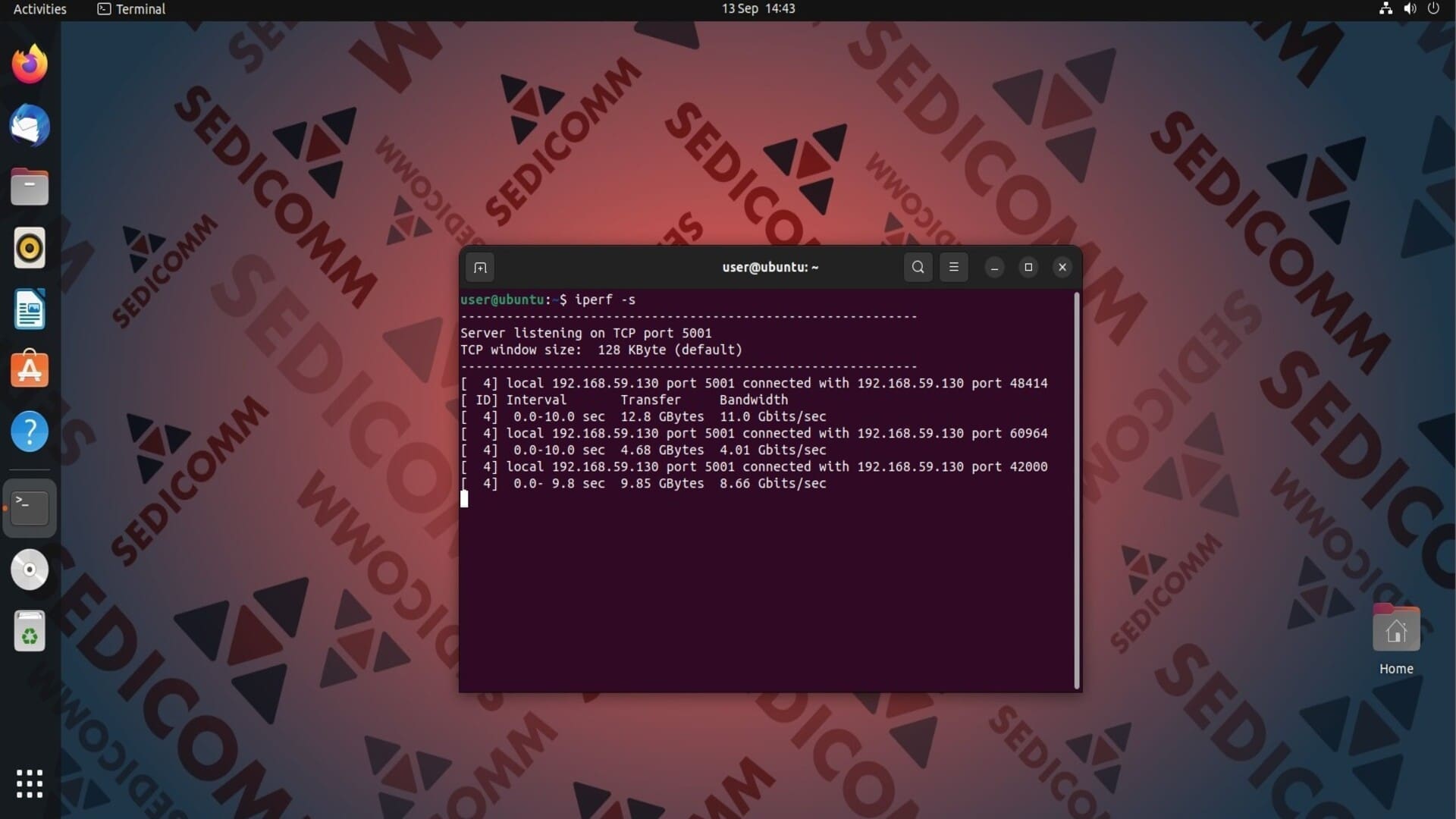Click the line ending with port 48414
The height and width of the screenshot is (819, 1456).
754,383
